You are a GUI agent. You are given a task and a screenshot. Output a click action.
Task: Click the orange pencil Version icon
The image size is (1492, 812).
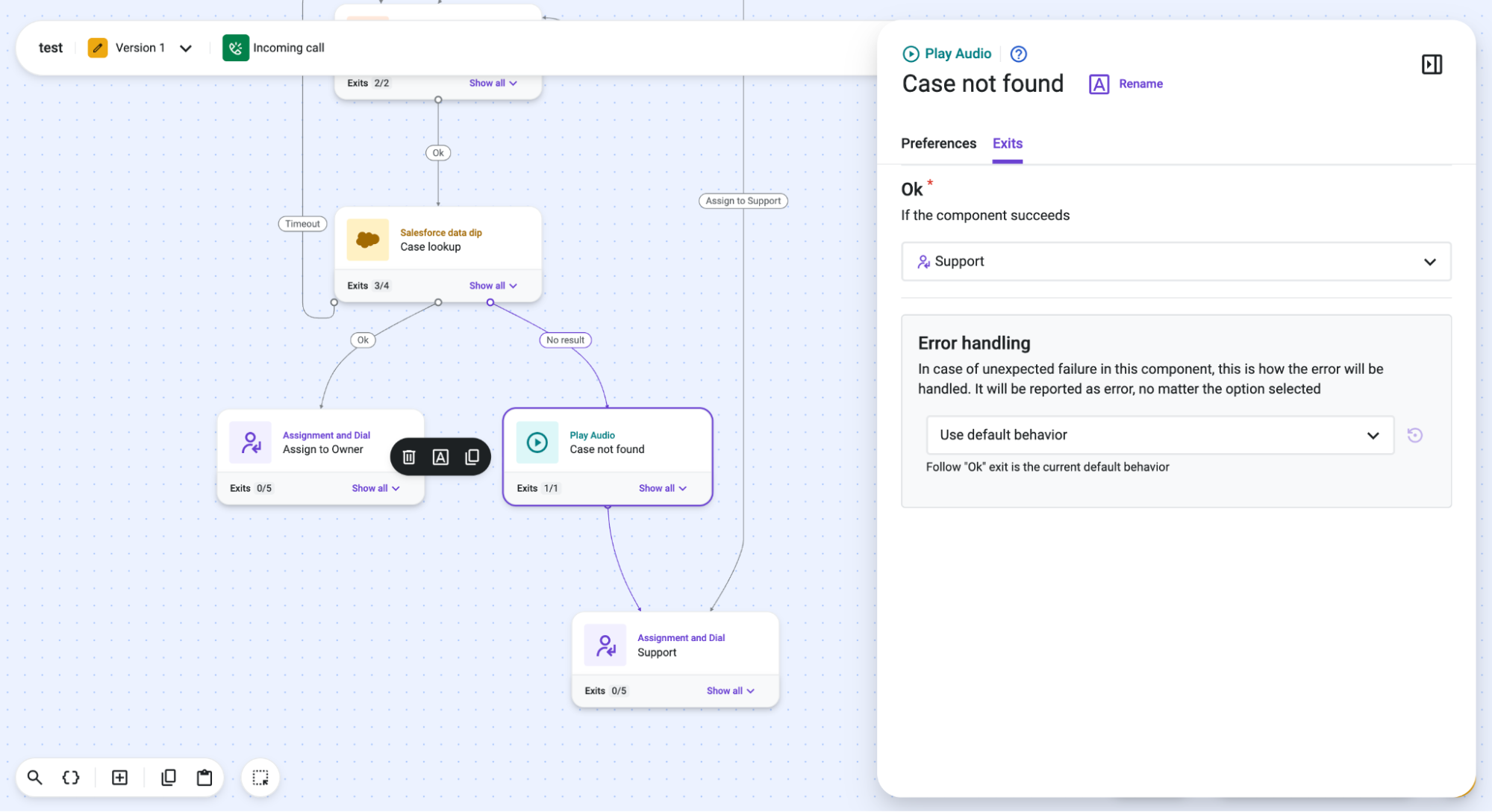[98, 48]
